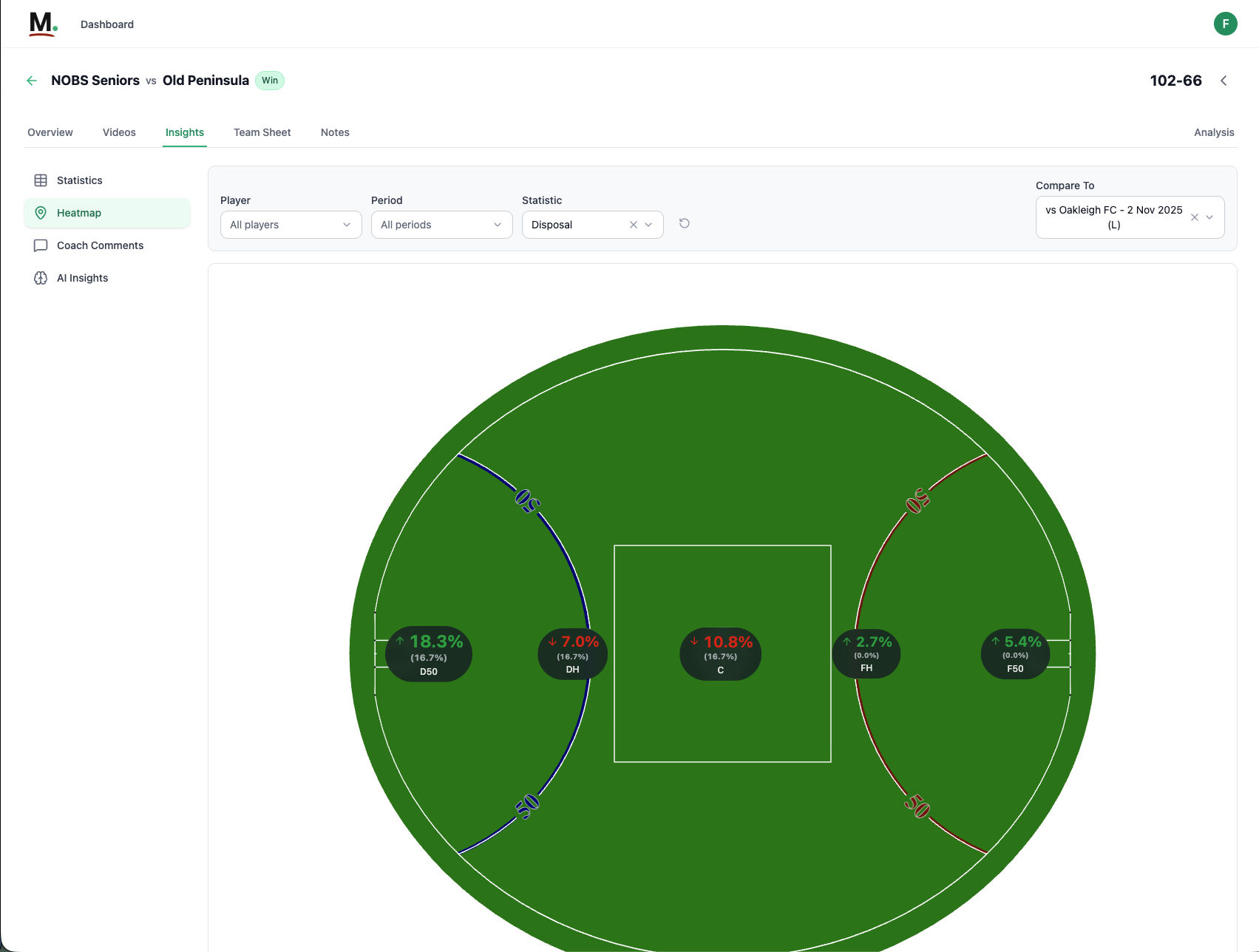1259x952 pixels.
Task: Collapse the score panel with the chevron
Action: [1224, 80]
